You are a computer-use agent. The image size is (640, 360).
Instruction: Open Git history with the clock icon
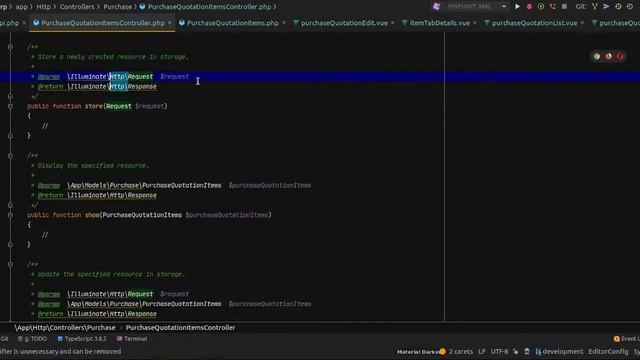618,7
